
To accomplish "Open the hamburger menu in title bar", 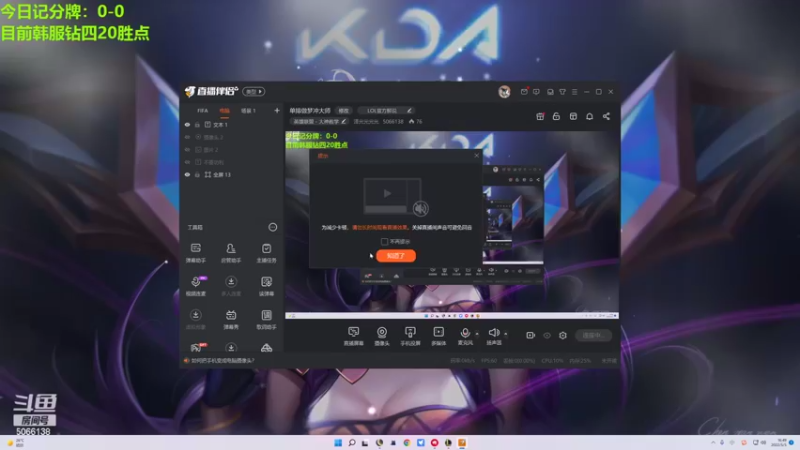I will [x=574, y=92].
